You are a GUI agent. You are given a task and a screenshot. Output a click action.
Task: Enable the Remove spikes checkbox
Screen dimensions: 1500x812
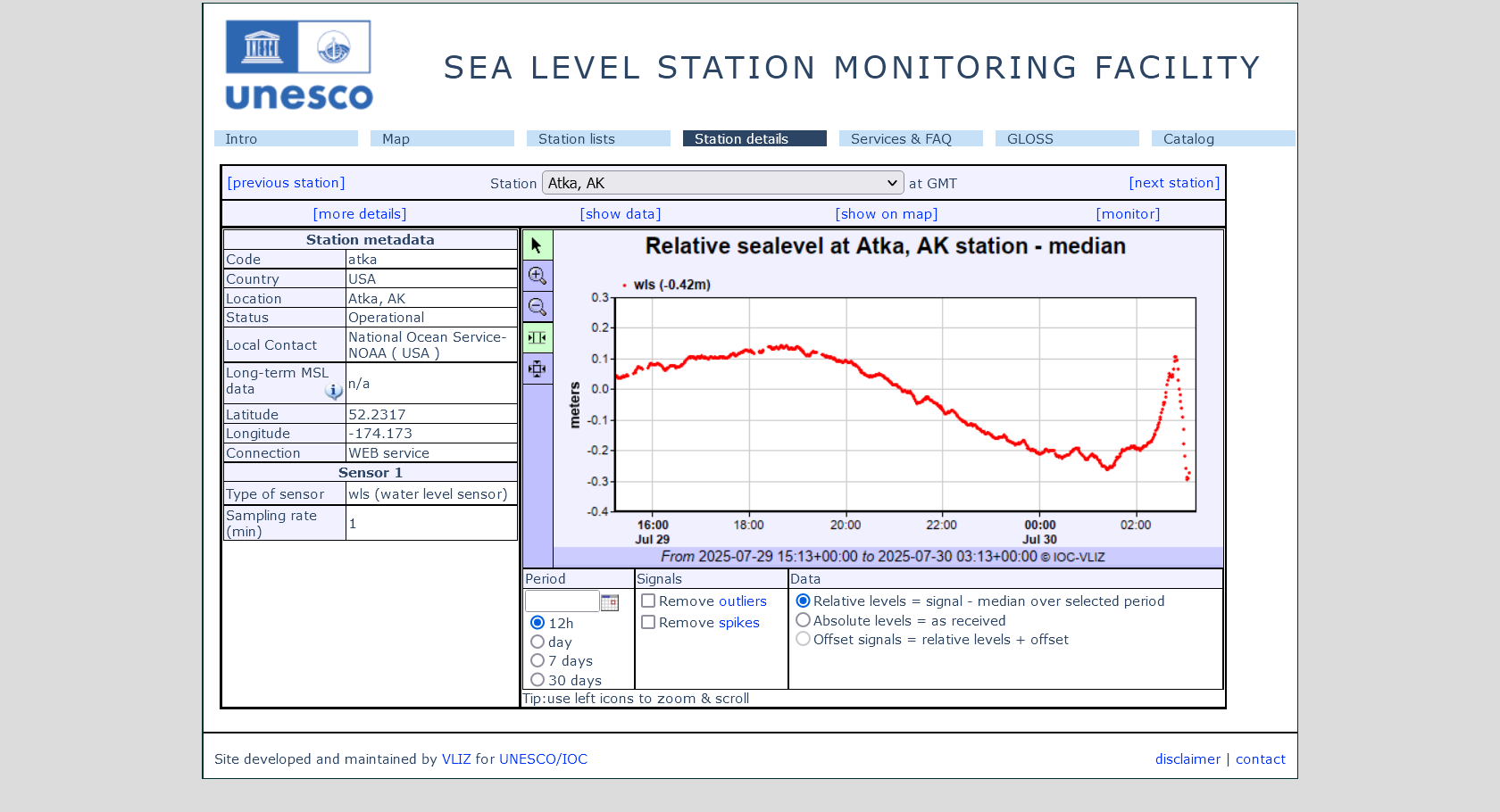648,623
